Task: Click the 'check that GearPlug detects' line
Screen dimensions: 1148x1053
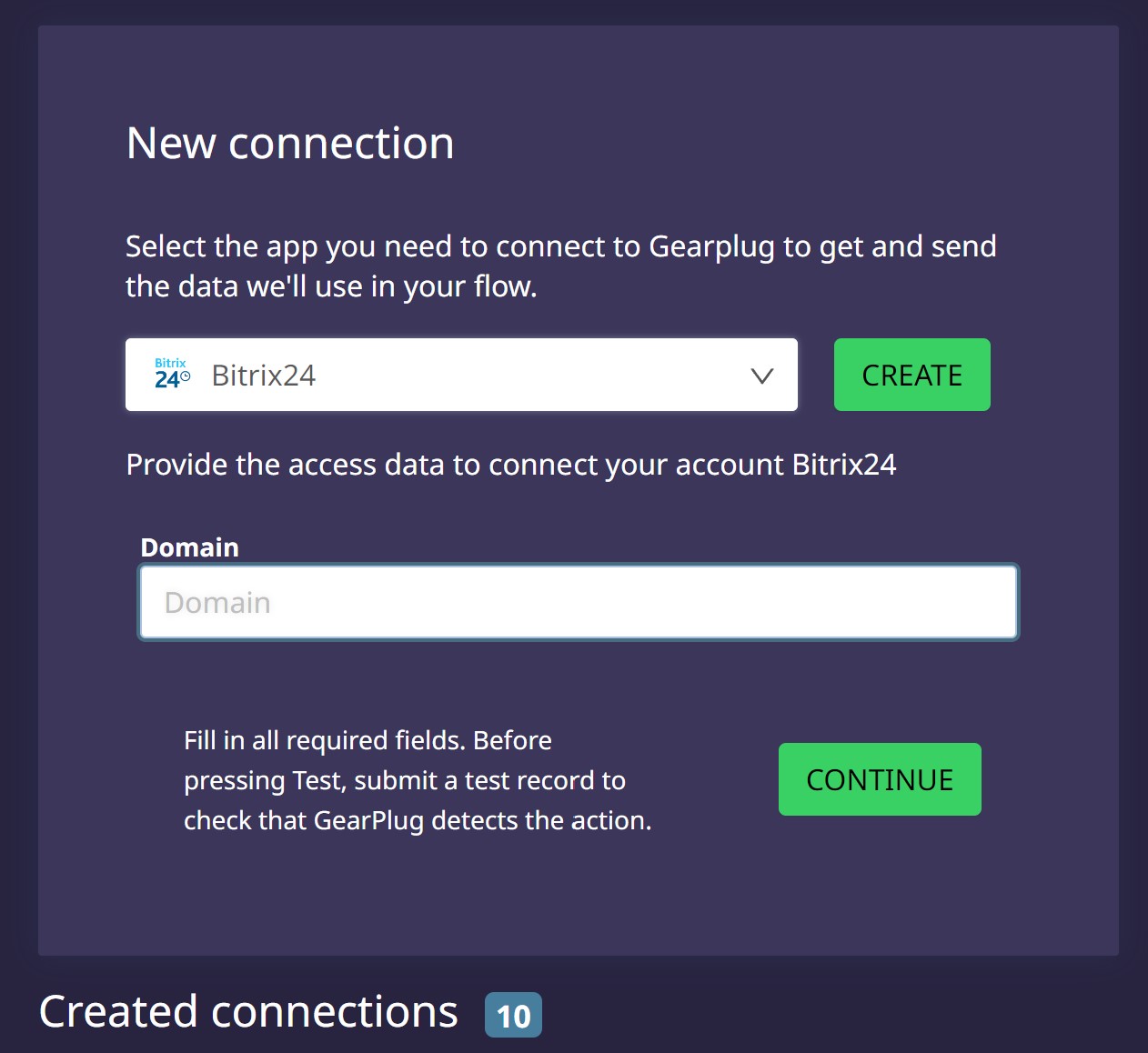Action: (x=417, y=820)
